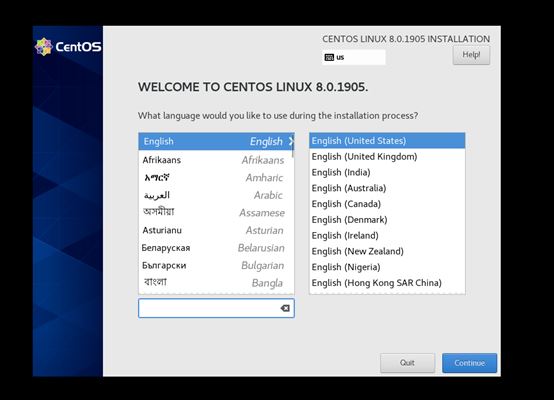Click the keyboard layout icon beside 'us'

point(329,57)
